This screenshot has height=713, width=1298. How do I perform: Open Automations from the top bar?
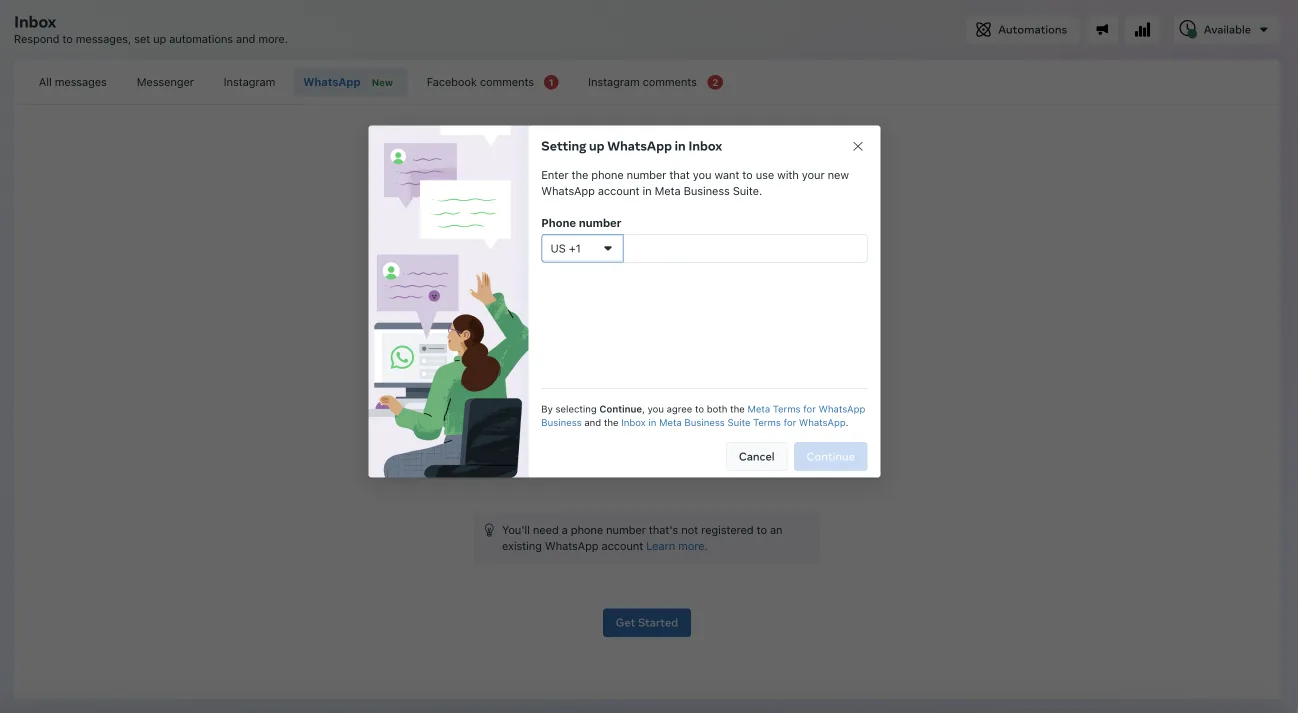1022,29
